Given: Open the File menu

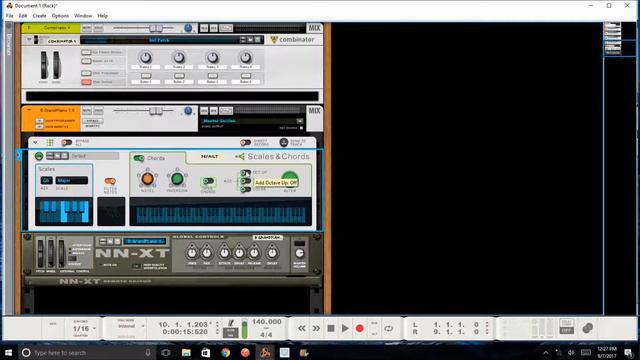Looking at the screenshot, I should tap(9, 16).
